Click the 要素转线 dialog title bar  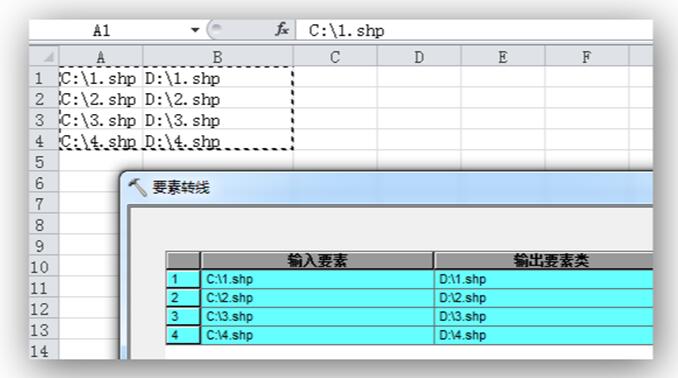coord(387,188)
